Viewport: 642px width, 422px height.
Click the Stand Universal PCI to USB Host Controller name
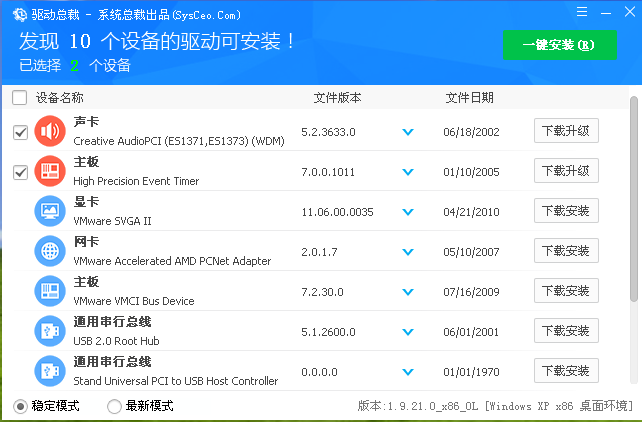176,381
